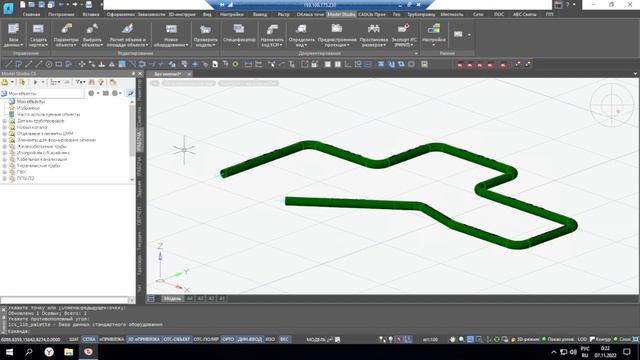Open the База данных ribbon button
This screenshot has width=640, height=360.
pos(13,35)
